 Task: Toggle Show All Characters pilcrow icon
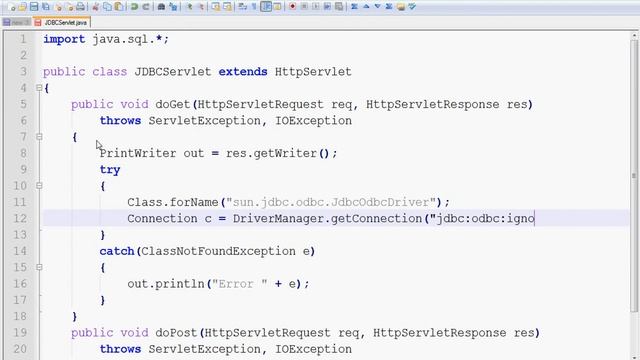coord(254,7)
